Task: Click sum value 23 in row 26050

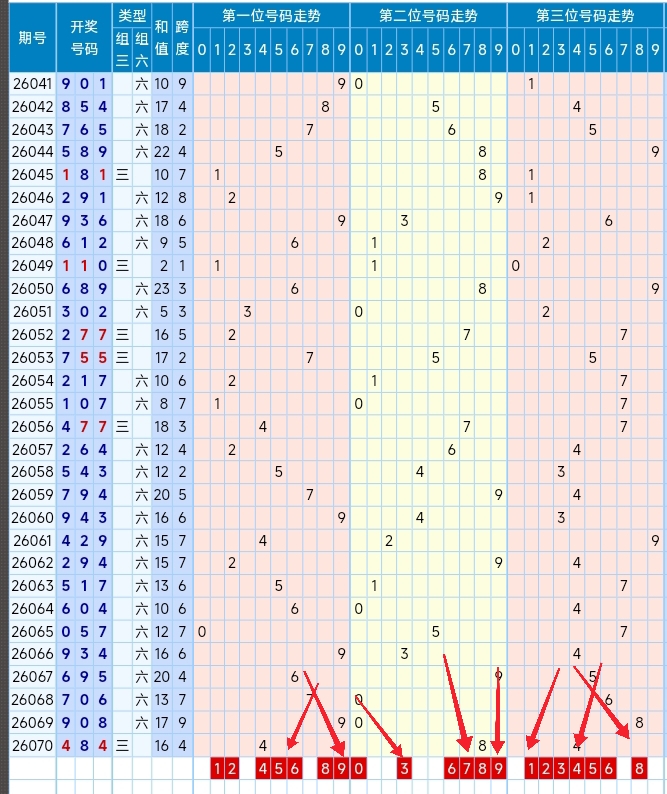Action: [162, 289]
